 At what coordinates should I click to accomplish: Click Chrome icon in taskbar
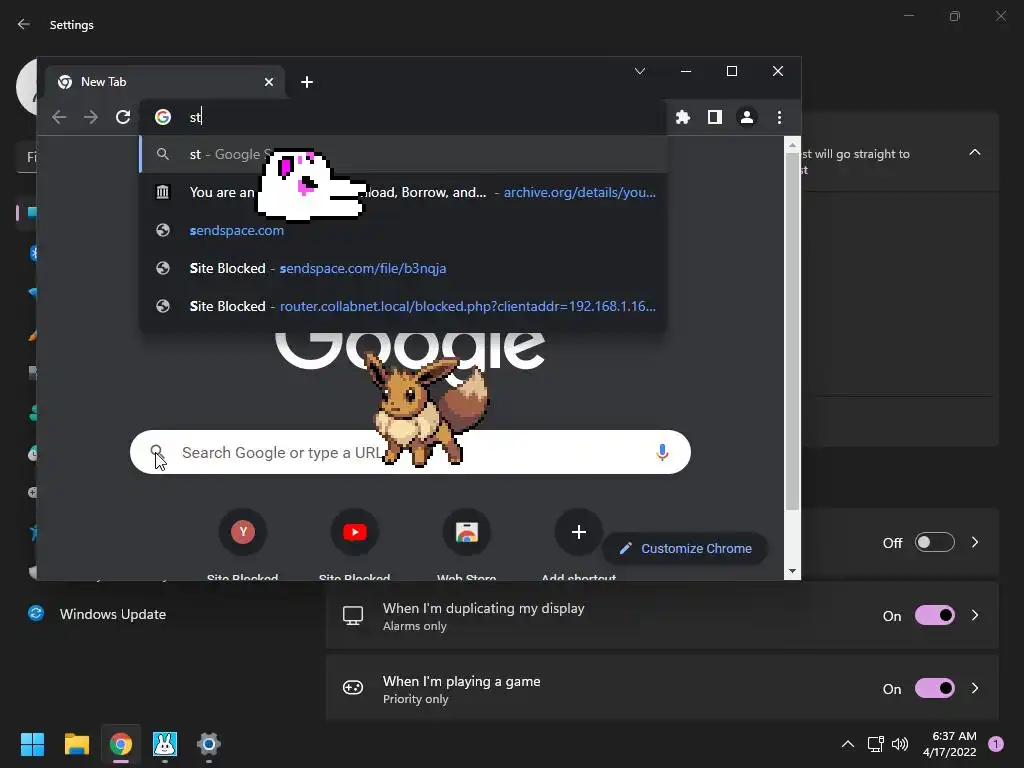click(121, 744)
